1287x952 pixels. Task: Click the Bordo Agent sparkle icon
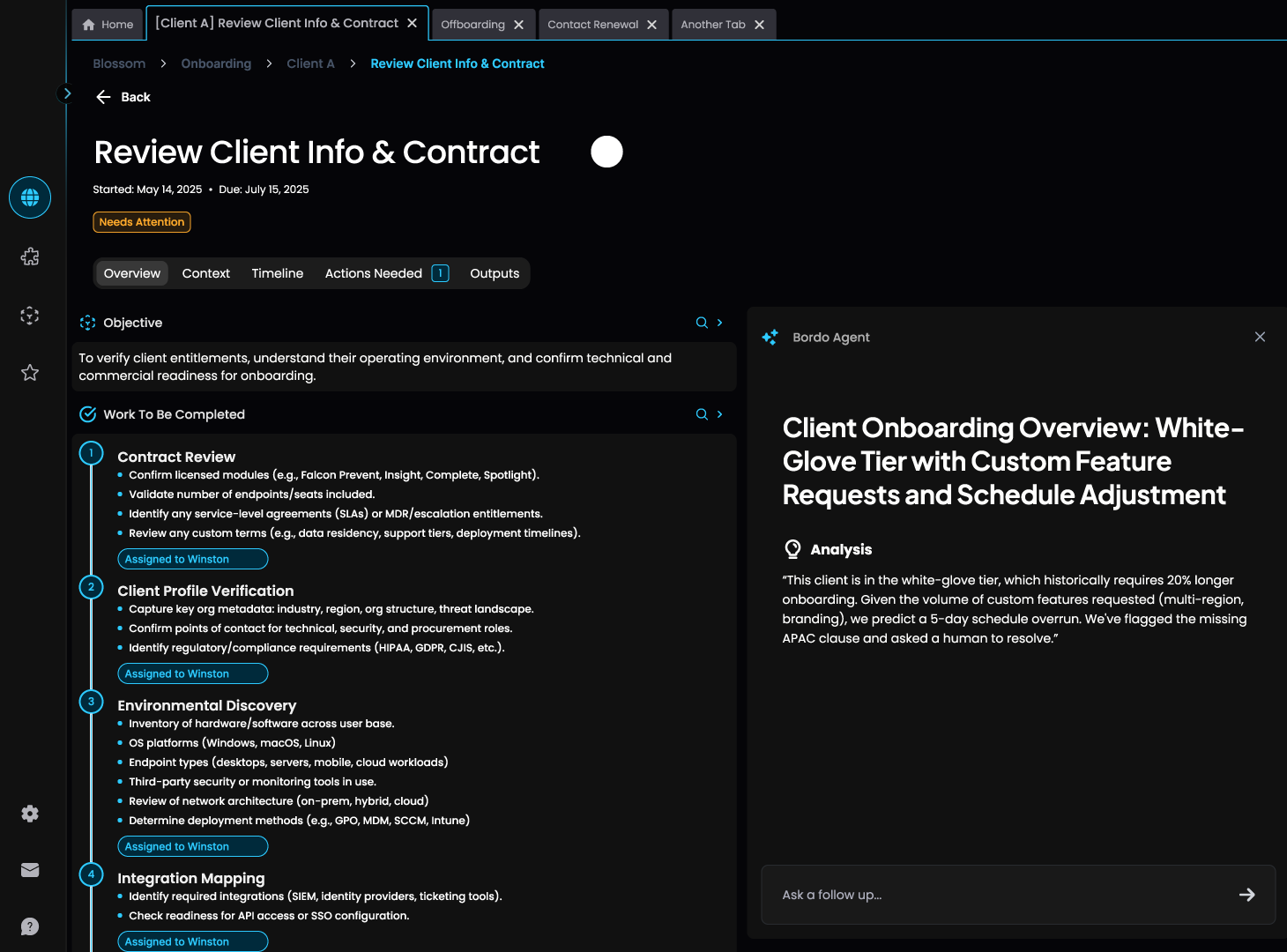[770, 337]
